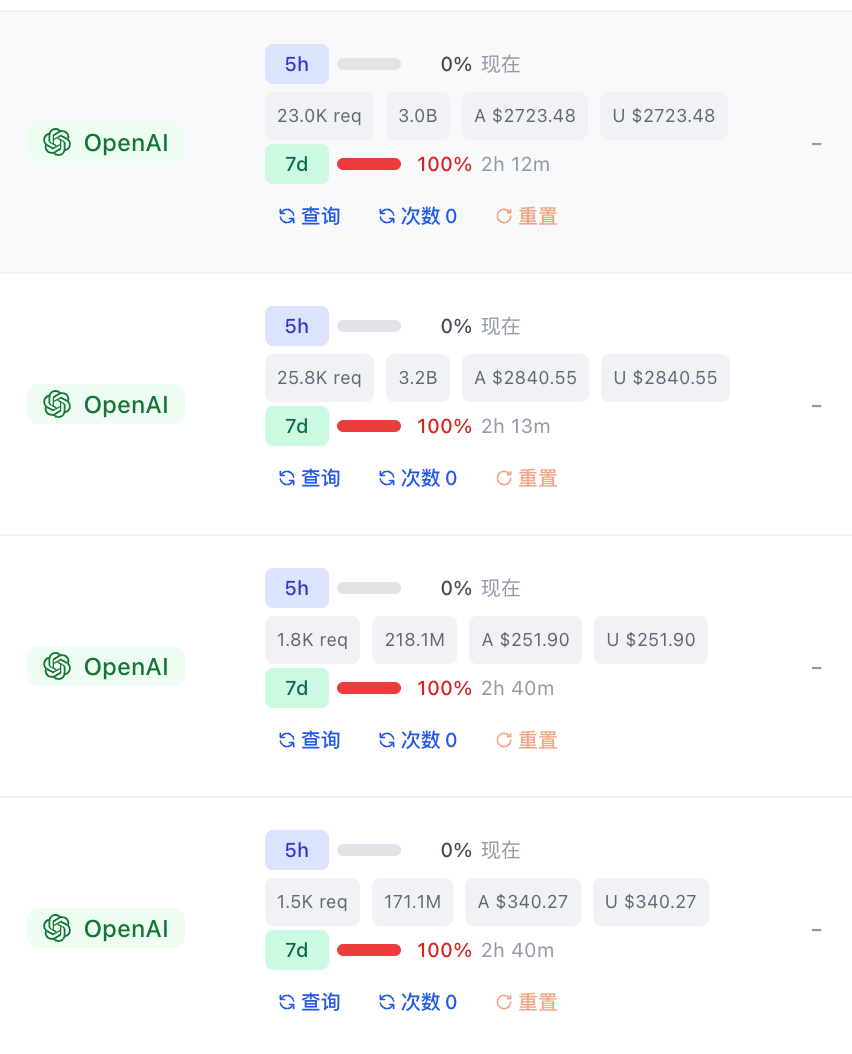Image resolution: width=852 pixels, height=1054 pixels.
Task: Click OpenAI logo icon in third row
Action: pos(57,666)
